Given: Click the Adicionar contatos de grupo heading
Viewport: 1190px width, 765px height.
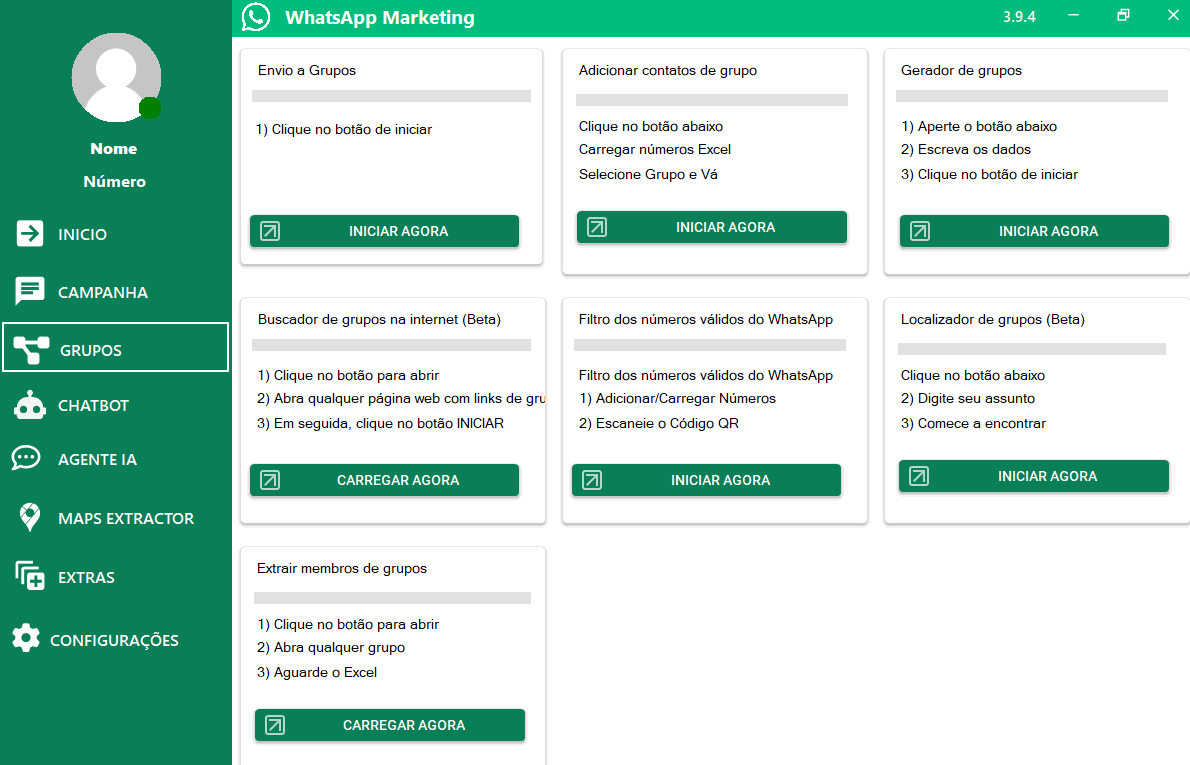Looking at the screenshot, I should 668,71.
